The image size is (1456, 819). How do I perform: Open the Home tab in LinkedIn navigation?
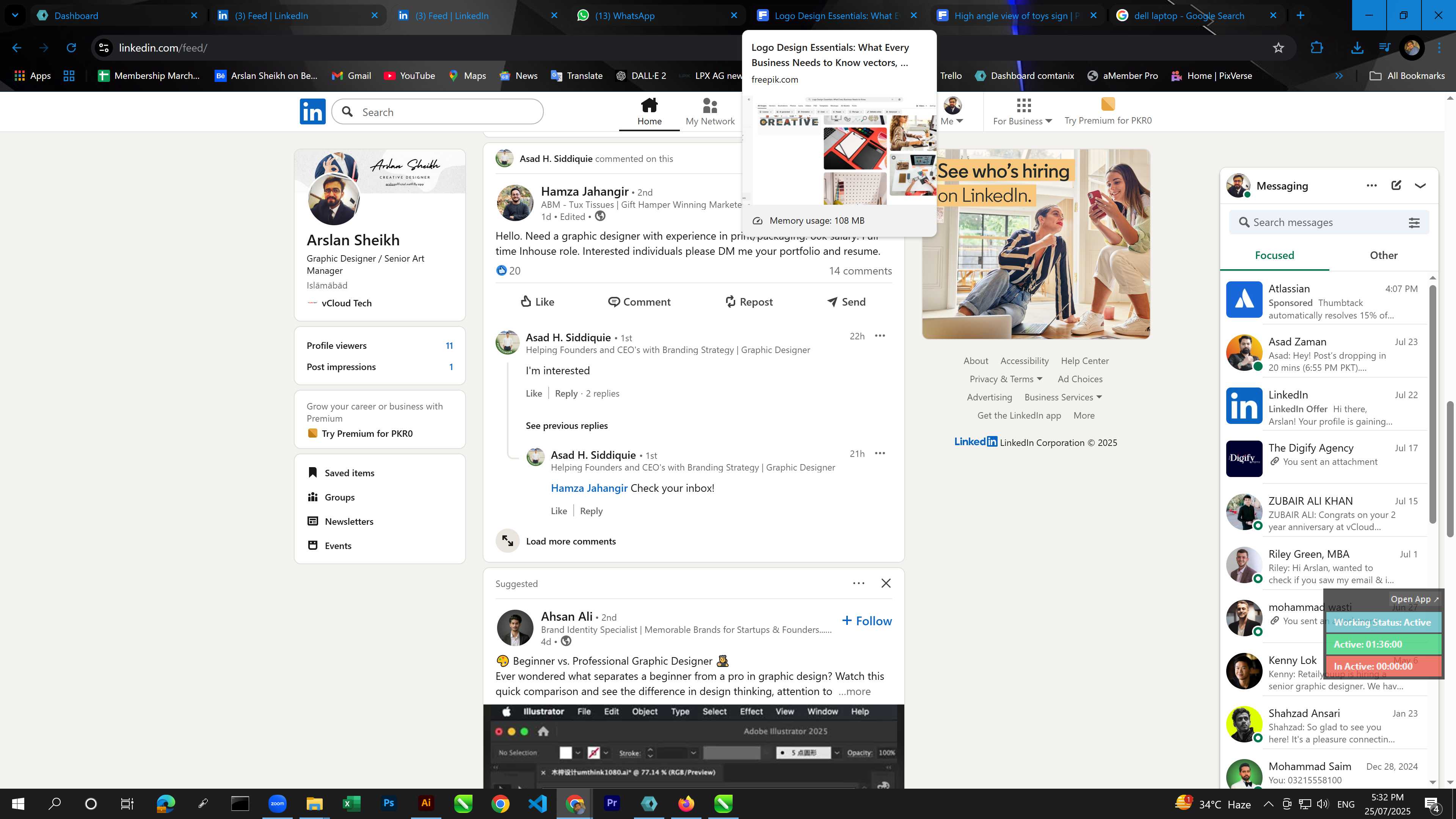(650, 111)
